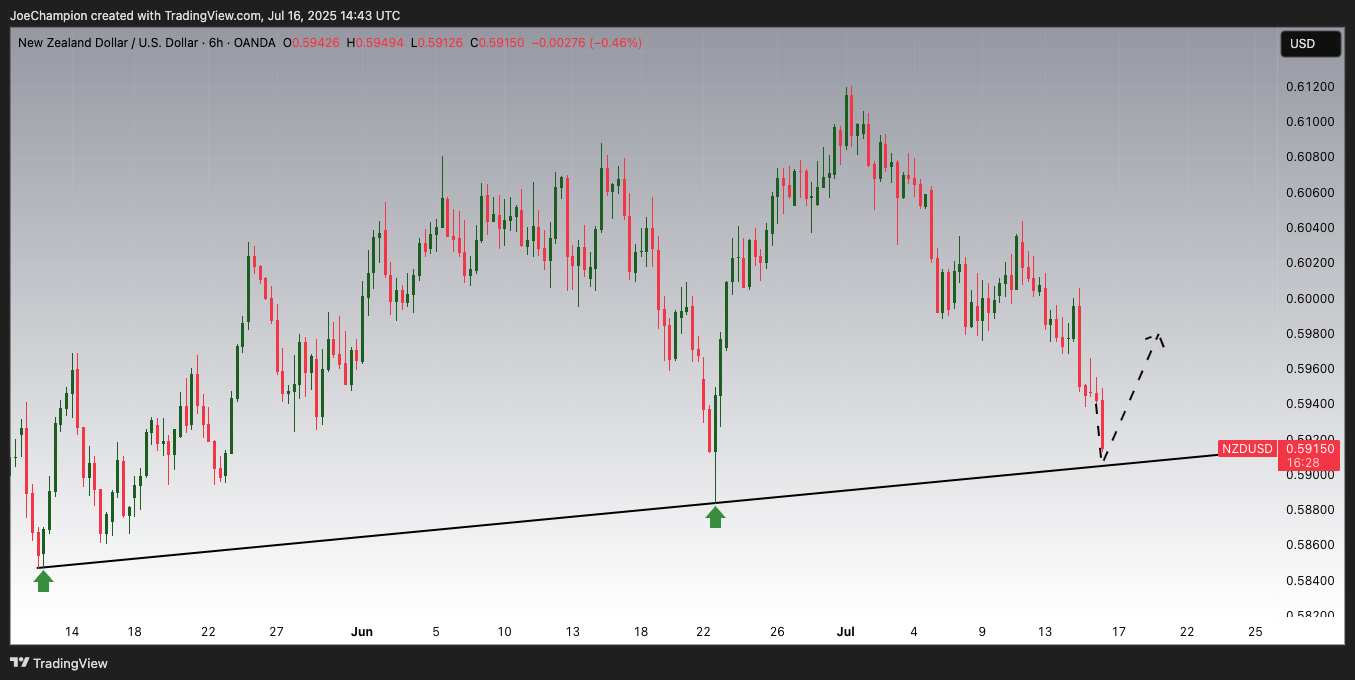1355x680 pixels.
Task: Click the 0.59000 price axis label
Action: 1308,474
